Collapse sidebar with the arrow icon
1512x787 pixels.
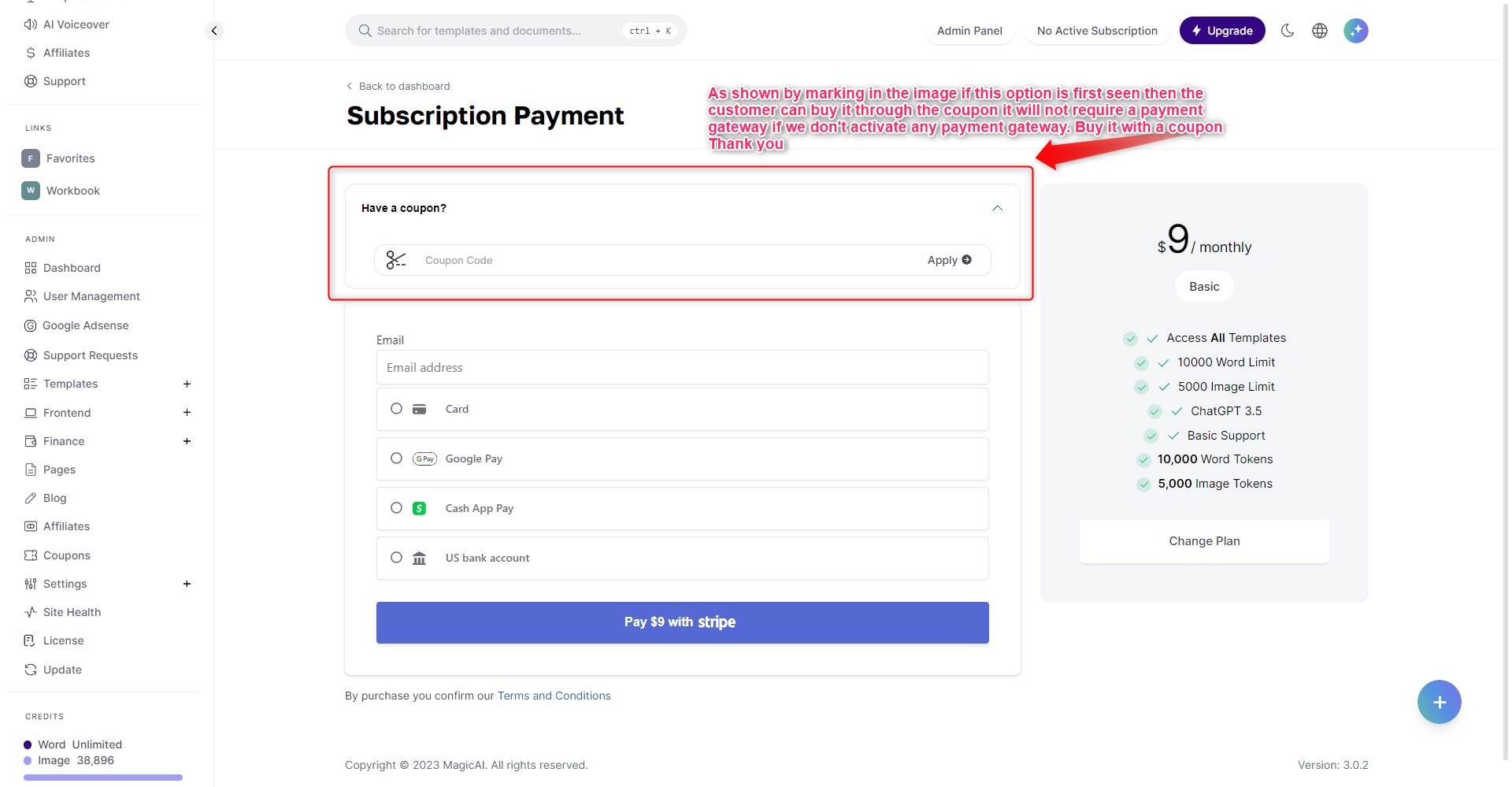pos(214,31)
